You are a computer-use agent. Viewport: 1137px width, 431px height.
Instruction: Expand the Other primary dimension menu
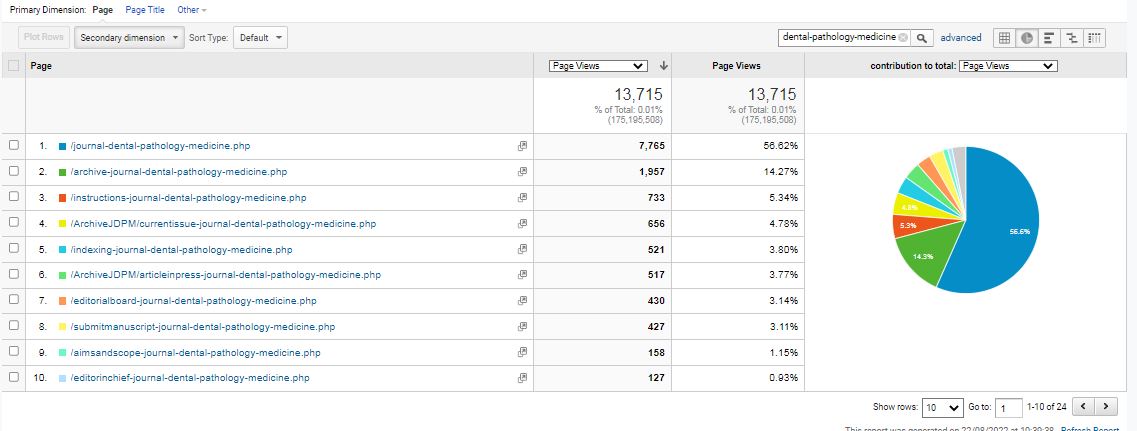point(191,10)
